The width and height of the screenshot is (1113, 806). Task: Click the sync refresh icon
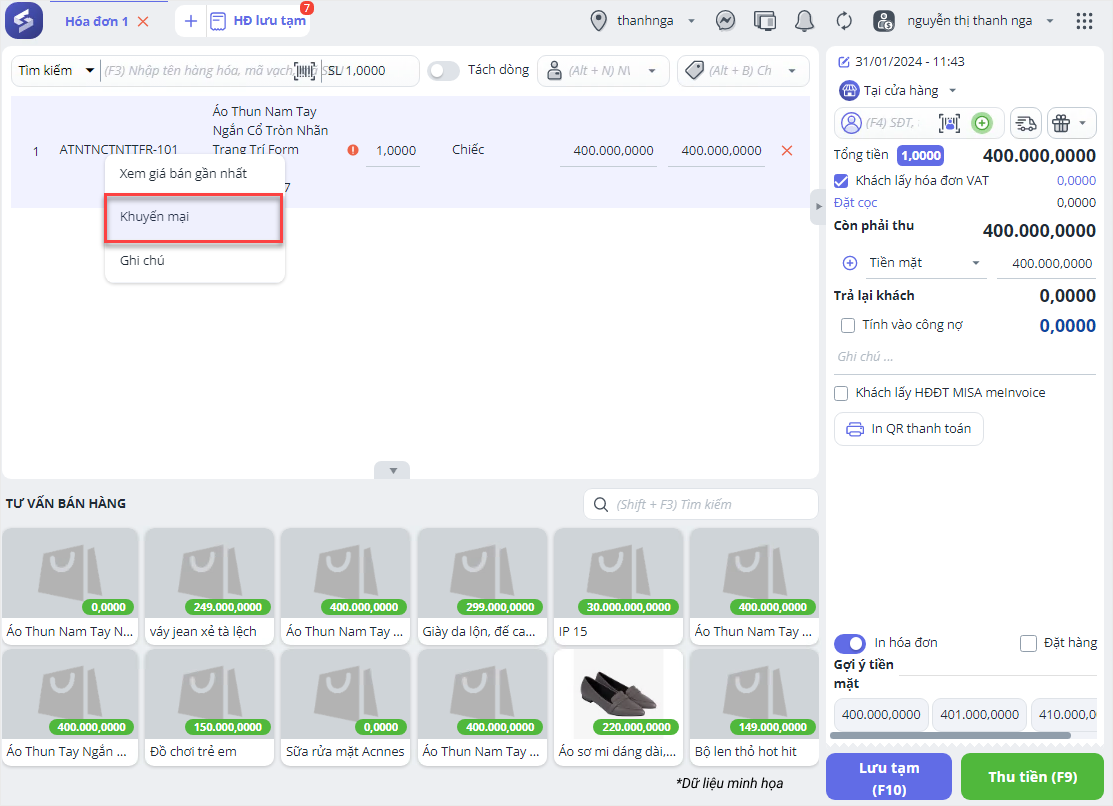(843, 21)
